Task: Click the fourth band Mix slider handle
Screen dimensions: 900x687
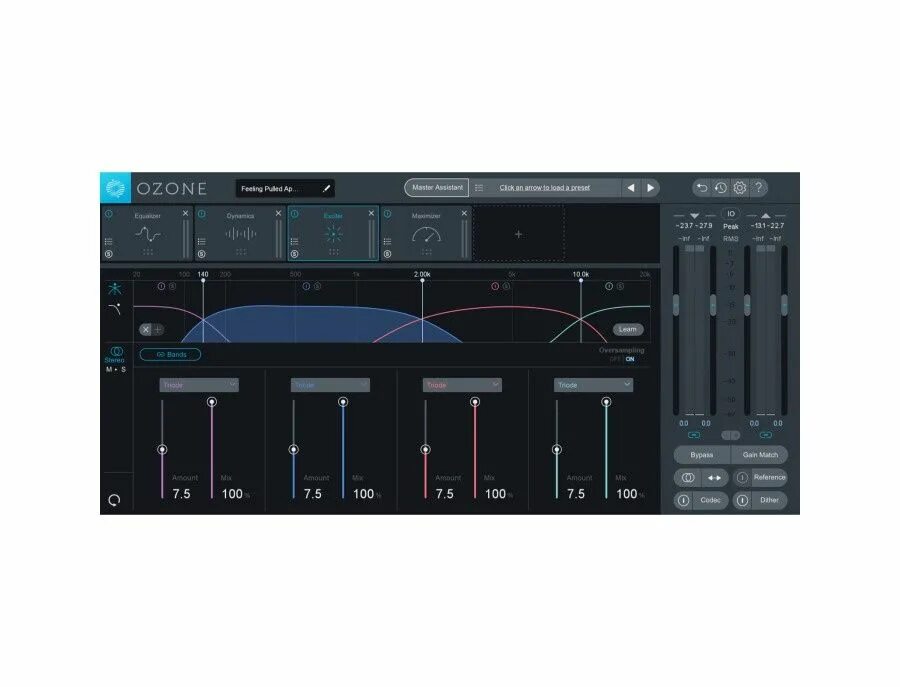Action: (x=606, y=402)
